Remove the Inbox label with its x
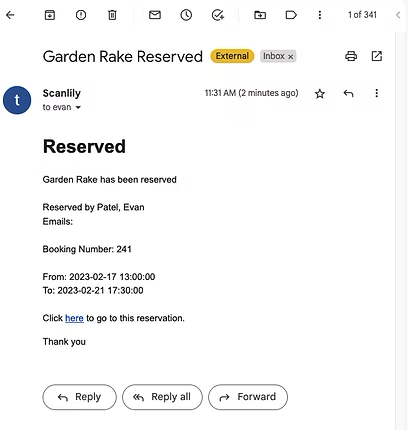Screen dimensions: 408x430 pyautogui.click(x=291, y=57)
